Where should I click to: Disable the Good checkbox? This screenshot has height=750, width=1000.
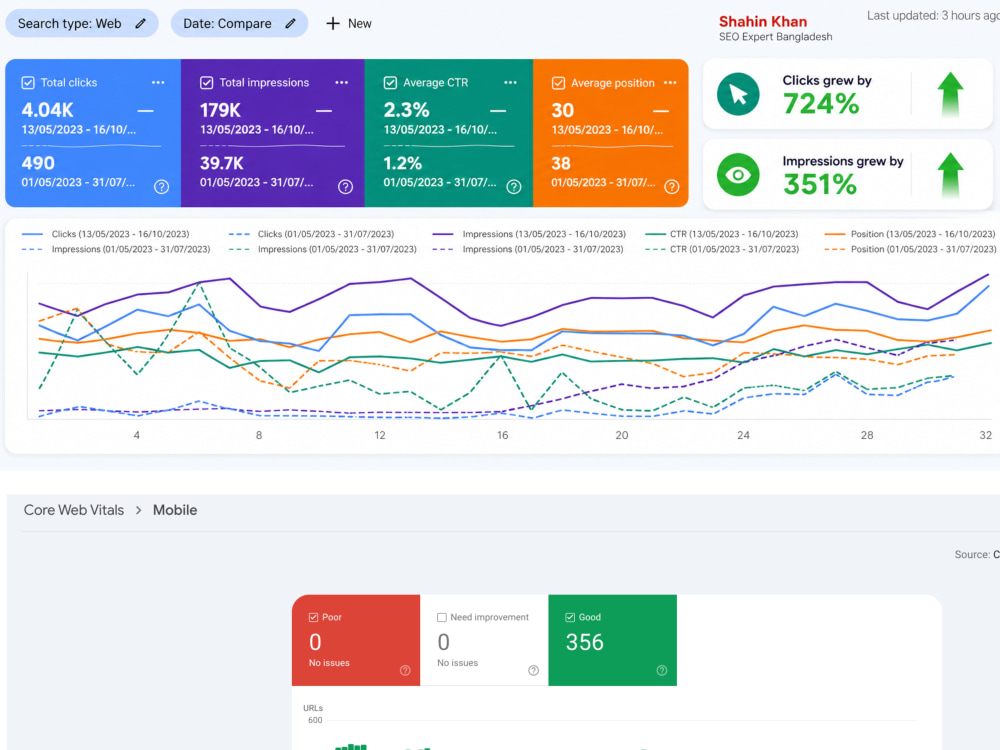click(570, 617)
